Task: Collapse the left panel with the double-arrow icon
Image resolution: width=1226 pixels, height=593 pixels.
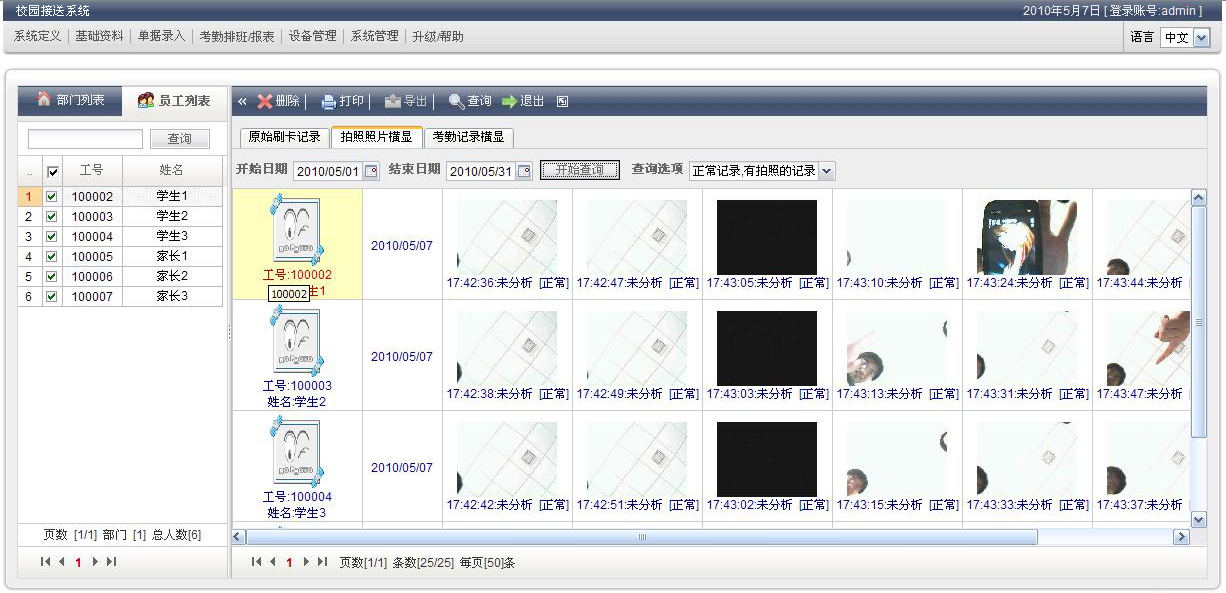Action: tap(242, 101)
